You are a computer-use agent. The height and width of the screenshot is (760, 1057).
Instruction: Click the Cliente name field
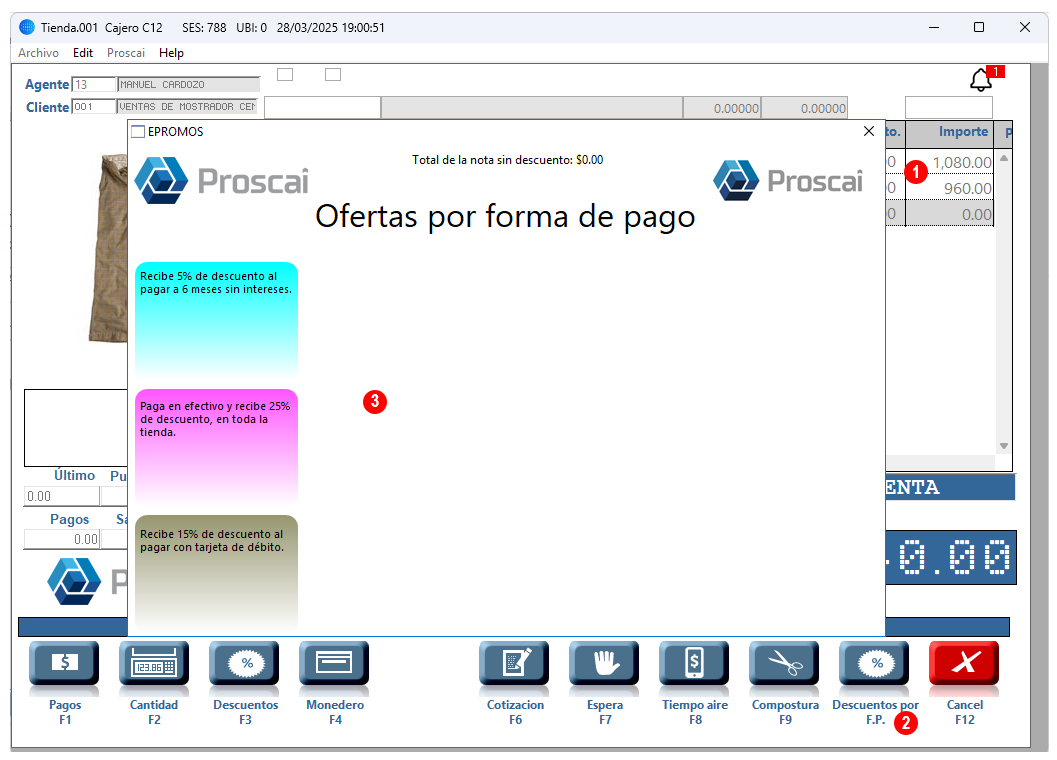pyautogui.click(x=189, y=107)
